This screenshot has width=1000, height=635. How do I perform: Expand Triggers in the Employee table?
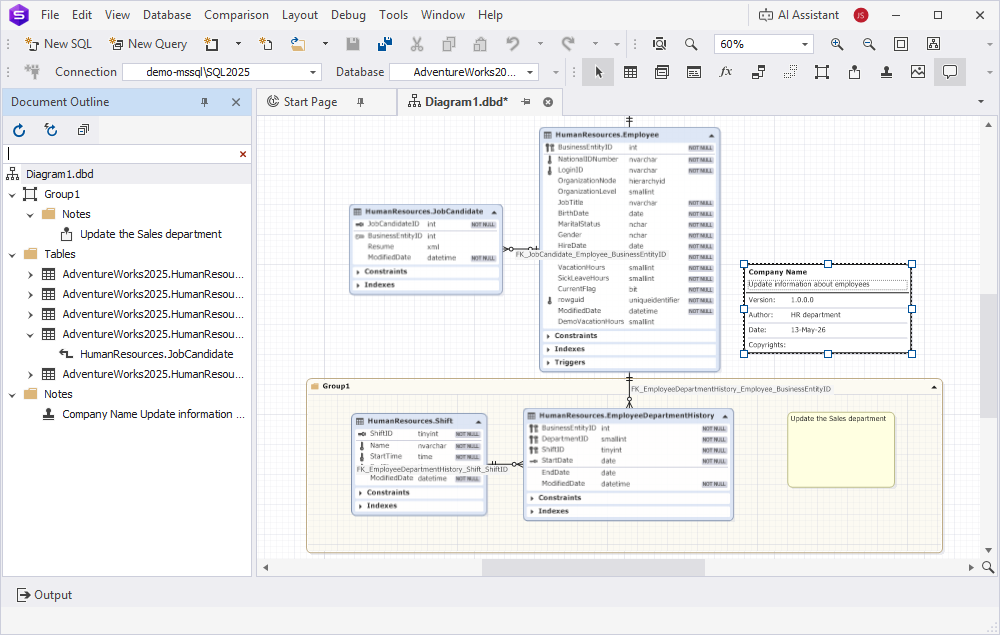(548, 362)
